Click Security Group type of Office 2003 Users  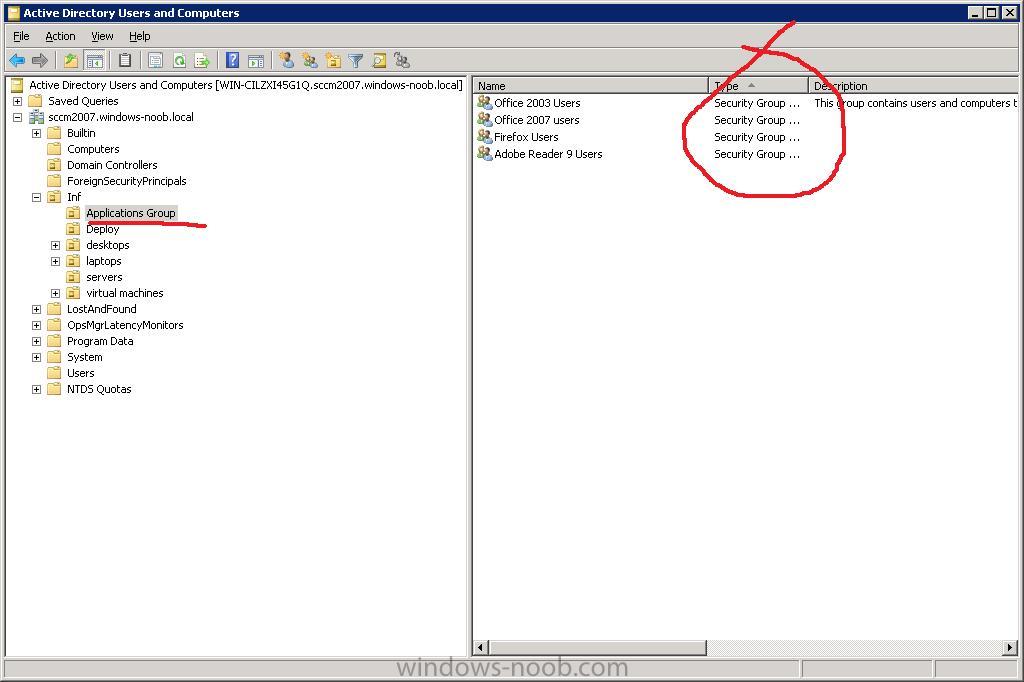pyautogui.click(x=756, y=103)
